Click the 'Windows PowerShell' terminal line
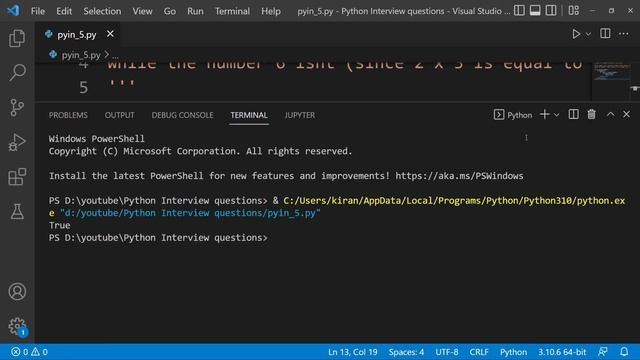 (x=97, y=139)
